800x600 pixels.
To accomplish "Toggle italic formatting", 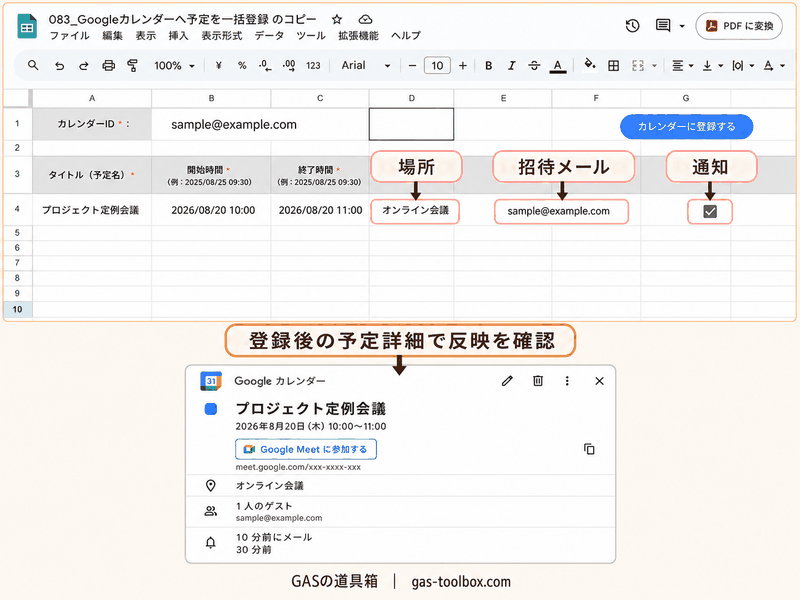I will coord(511,65).
